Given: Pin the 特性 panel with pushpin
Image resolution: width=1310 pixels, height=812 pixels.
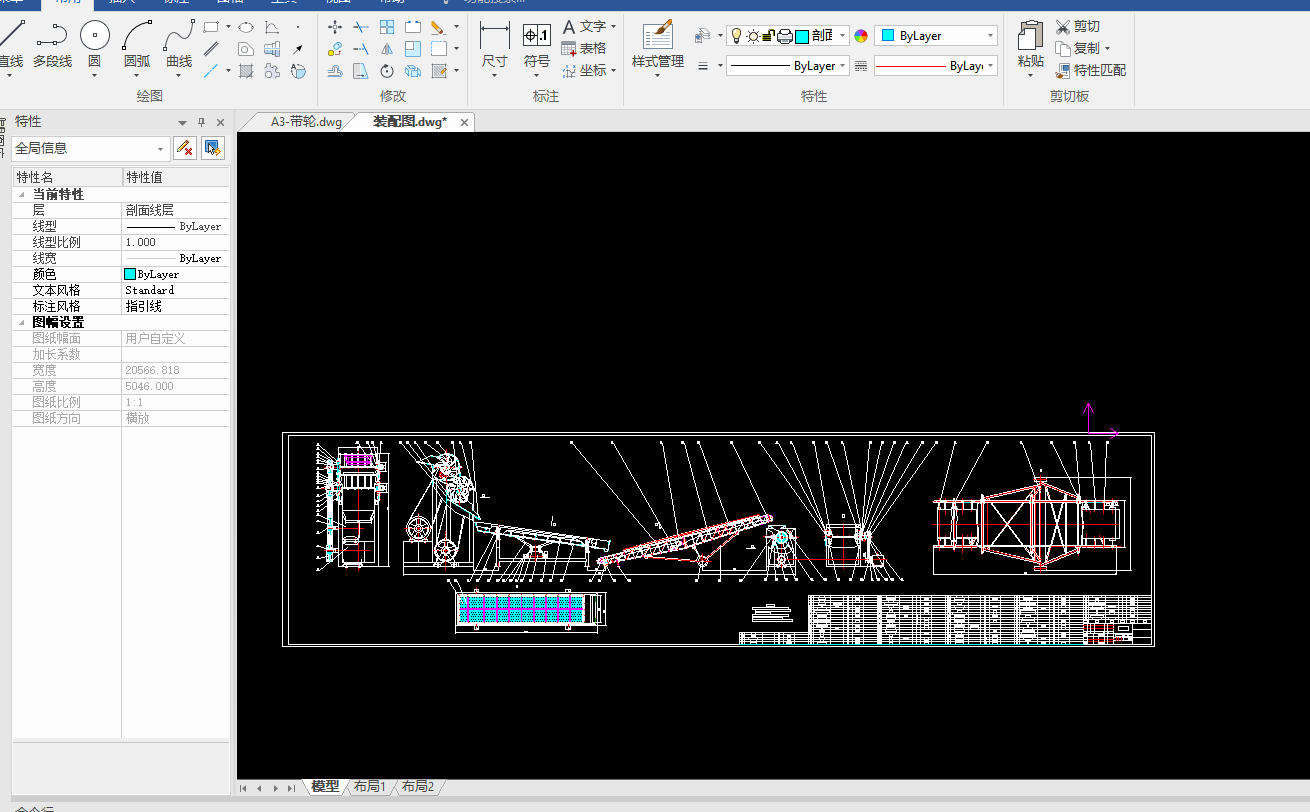Looking at the screenshot, I should [x=201, y=122].
